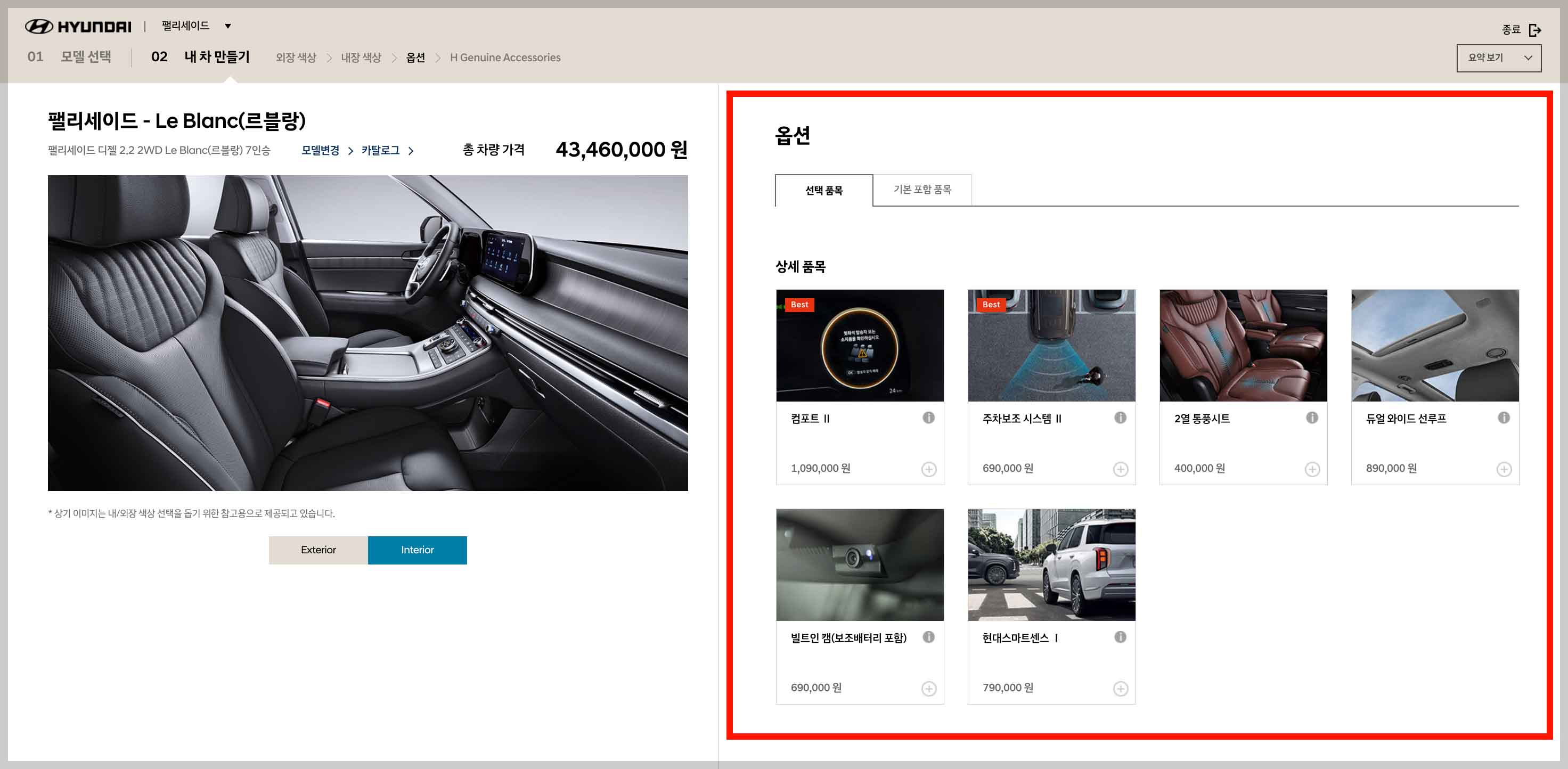View info for 빌트인 캠 option
The height and width of the screenshot is (769, 1568).
[x=928, y=637]
